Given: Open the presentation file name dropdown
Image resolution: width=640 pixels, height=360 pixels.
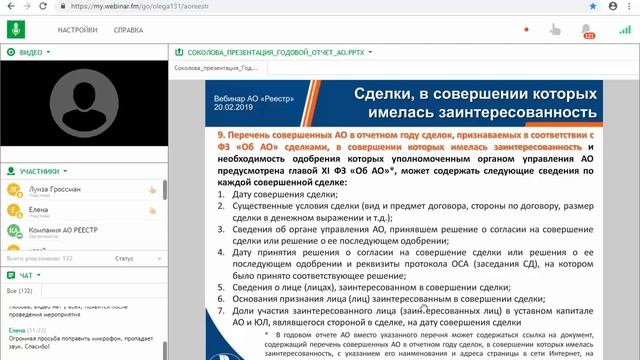Looking at the screenshot, I should [370, 52].
